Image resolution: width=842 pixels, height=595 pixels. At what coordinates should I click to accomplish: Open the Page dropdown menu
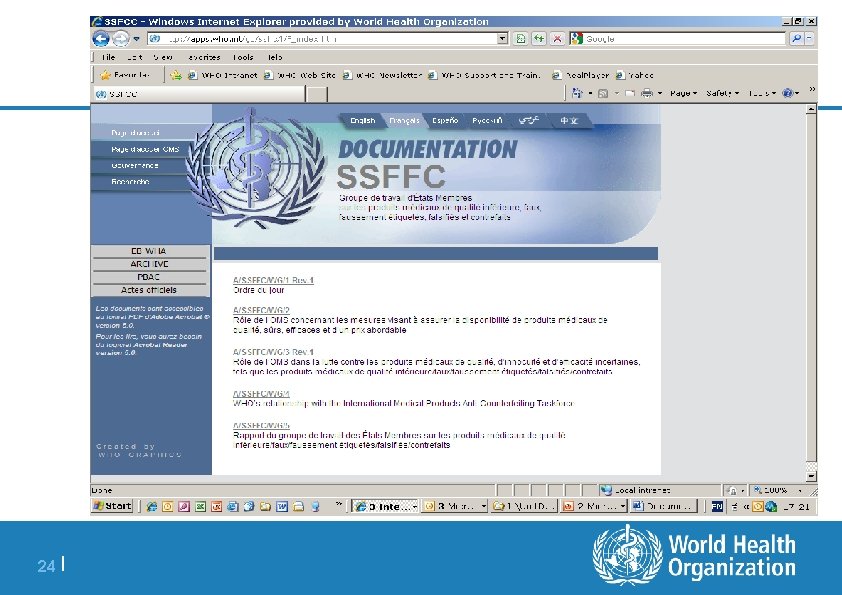(x=684, y=93)
